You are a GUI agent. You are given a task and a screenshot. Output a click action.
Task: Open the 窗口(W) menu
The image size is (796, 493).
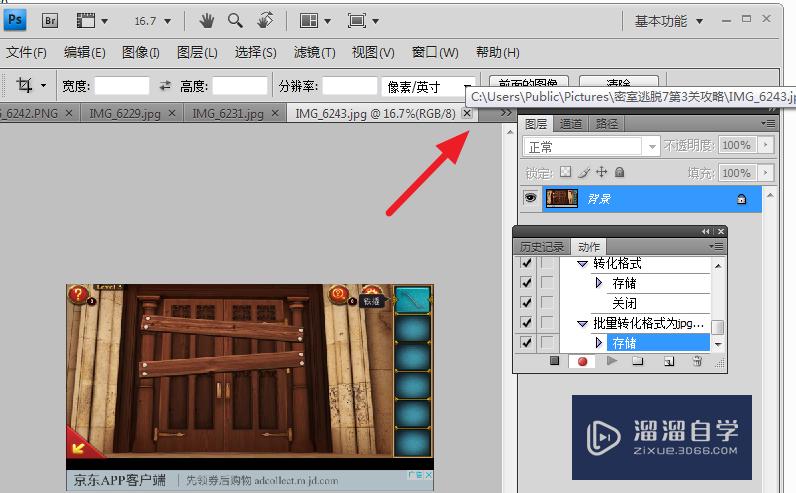(435, 52)
